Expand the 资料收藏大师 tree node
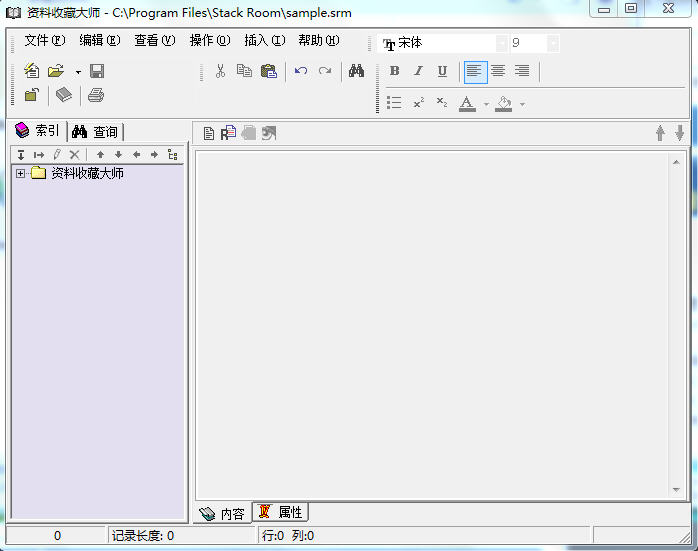This screenshot has height=551, width=698. click(20, 173)
